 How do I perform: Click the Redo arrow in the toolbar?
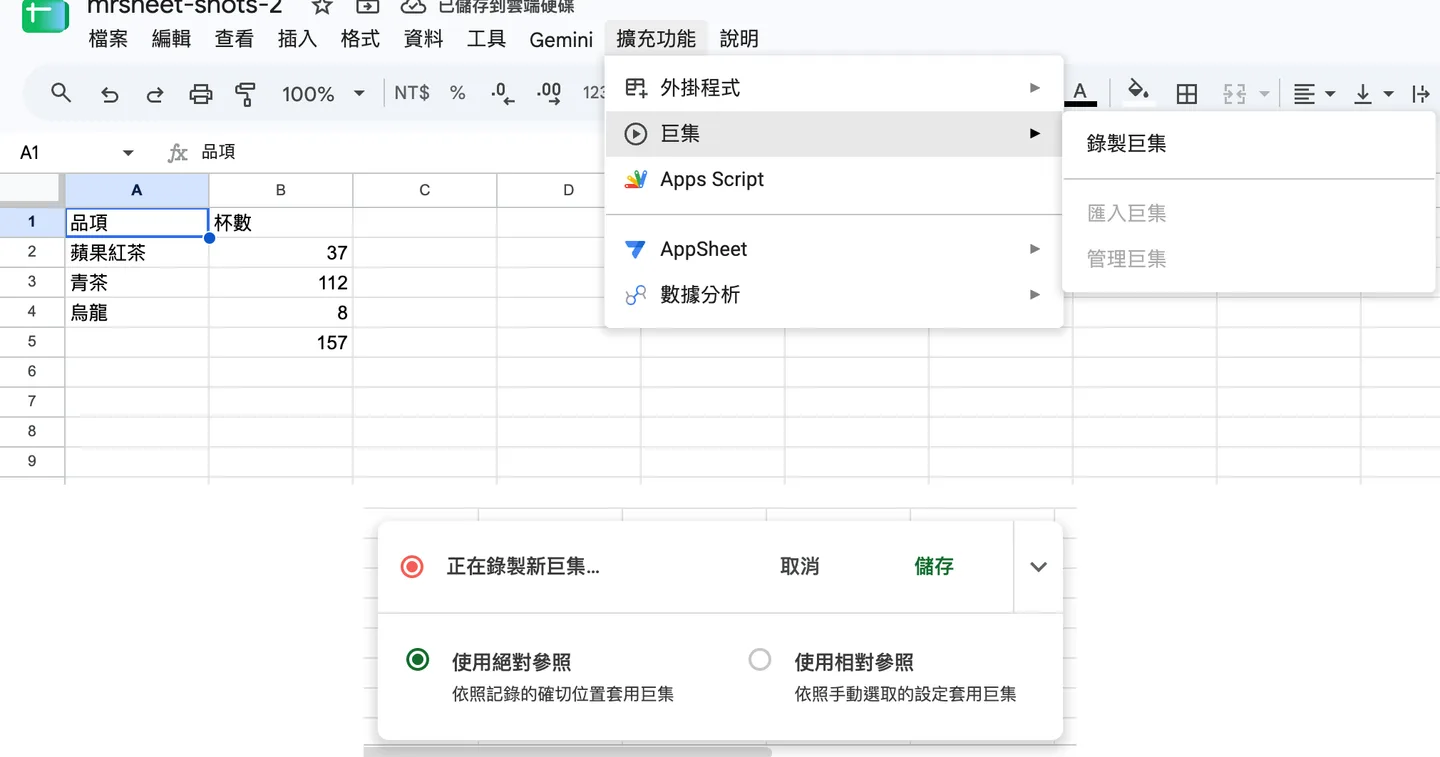click(155, 94)
